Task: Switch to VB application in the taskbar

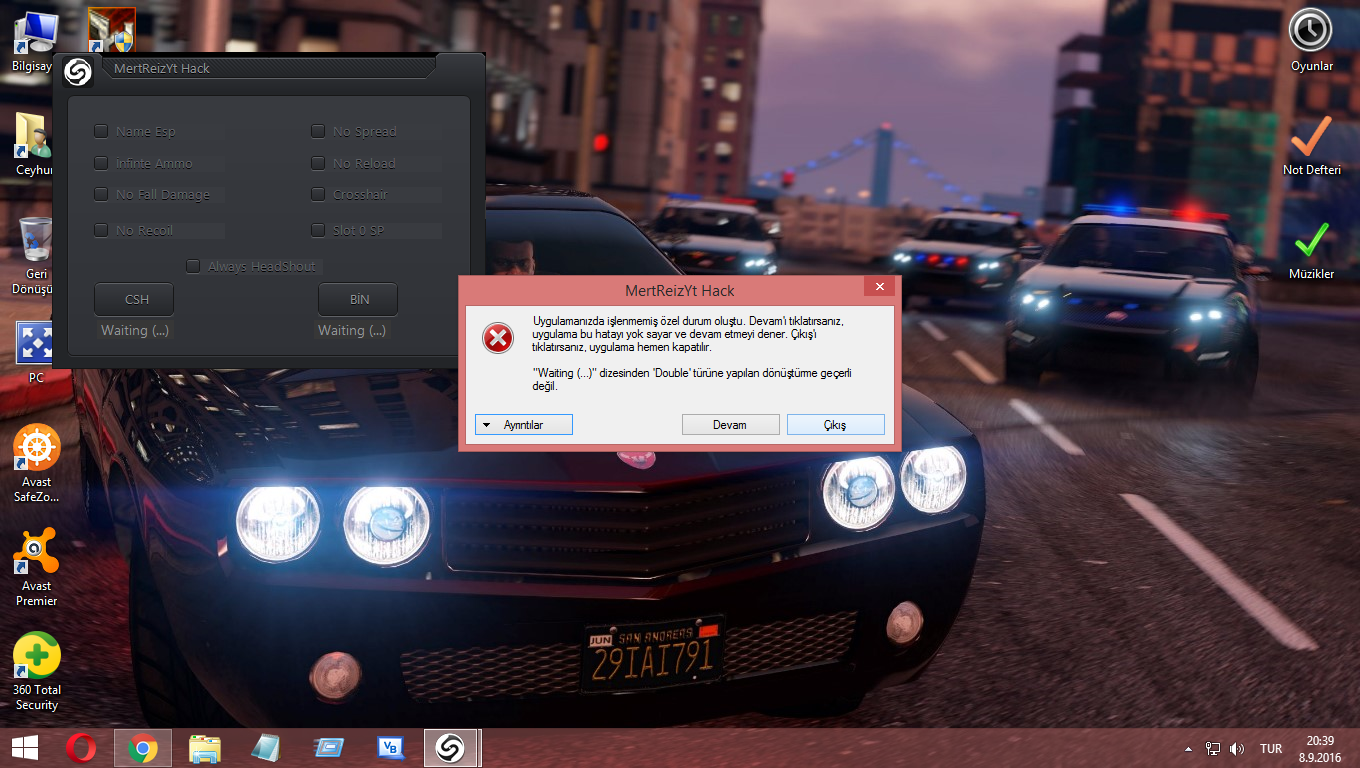Action: click(x=390, y=748)
